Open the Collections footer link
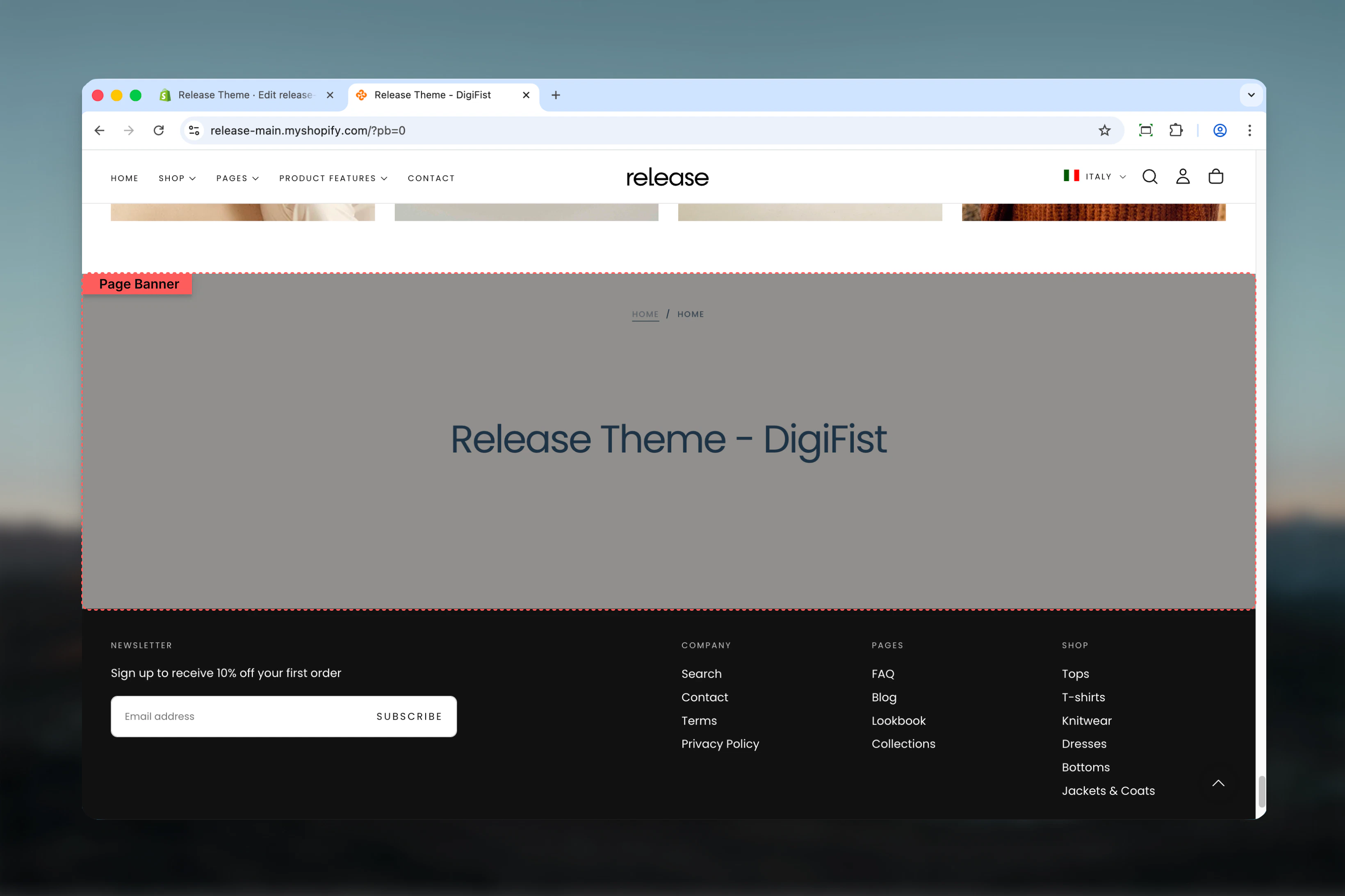The height and width of the screenshot is (896, 1345). (903, 744)
